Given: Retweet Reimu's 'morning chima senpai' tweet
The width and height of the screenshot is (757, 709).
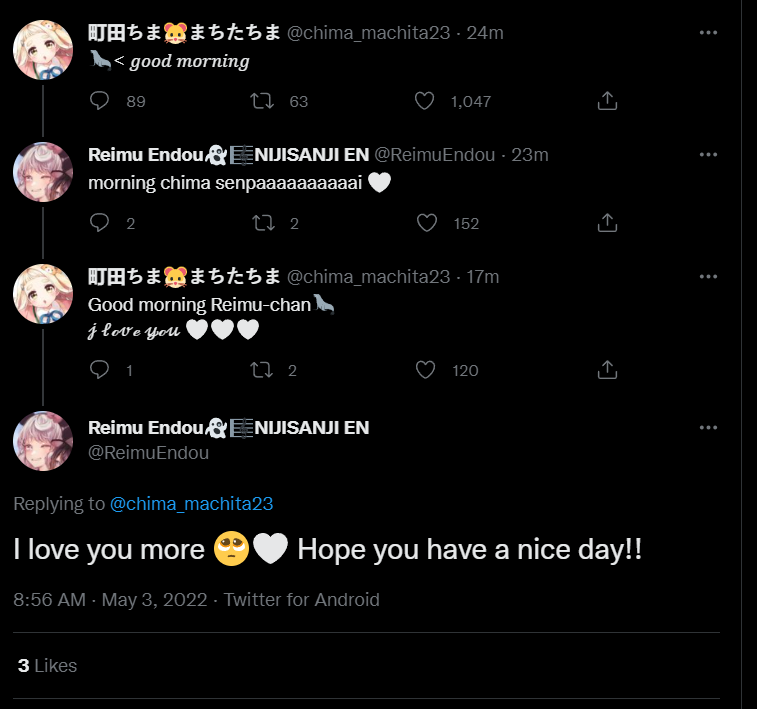Looking at the screenshot, I should point(263,223).
